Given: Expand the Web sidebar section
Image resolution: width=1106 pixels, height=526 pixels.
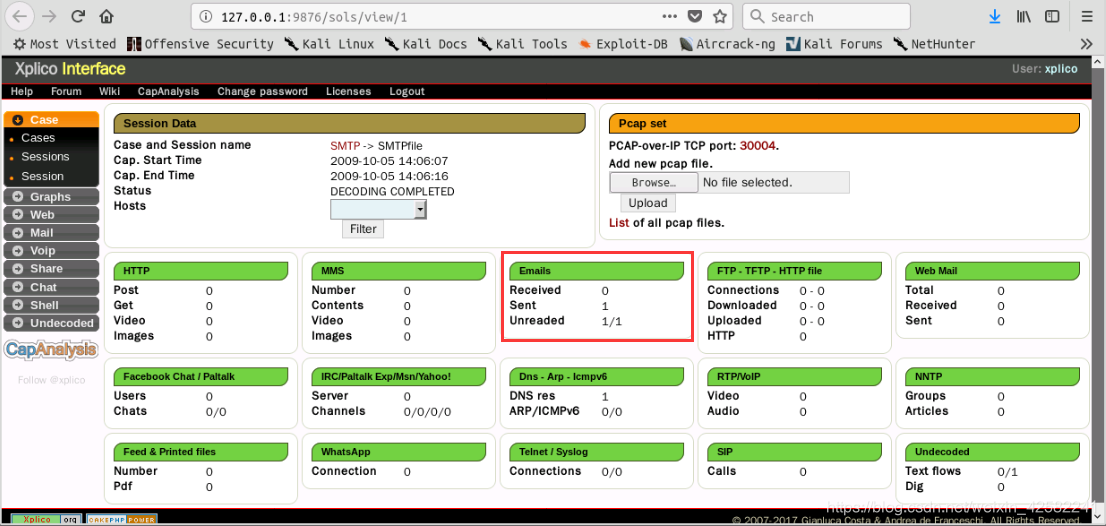Looking at the screenshot, I should click(51, 214).
